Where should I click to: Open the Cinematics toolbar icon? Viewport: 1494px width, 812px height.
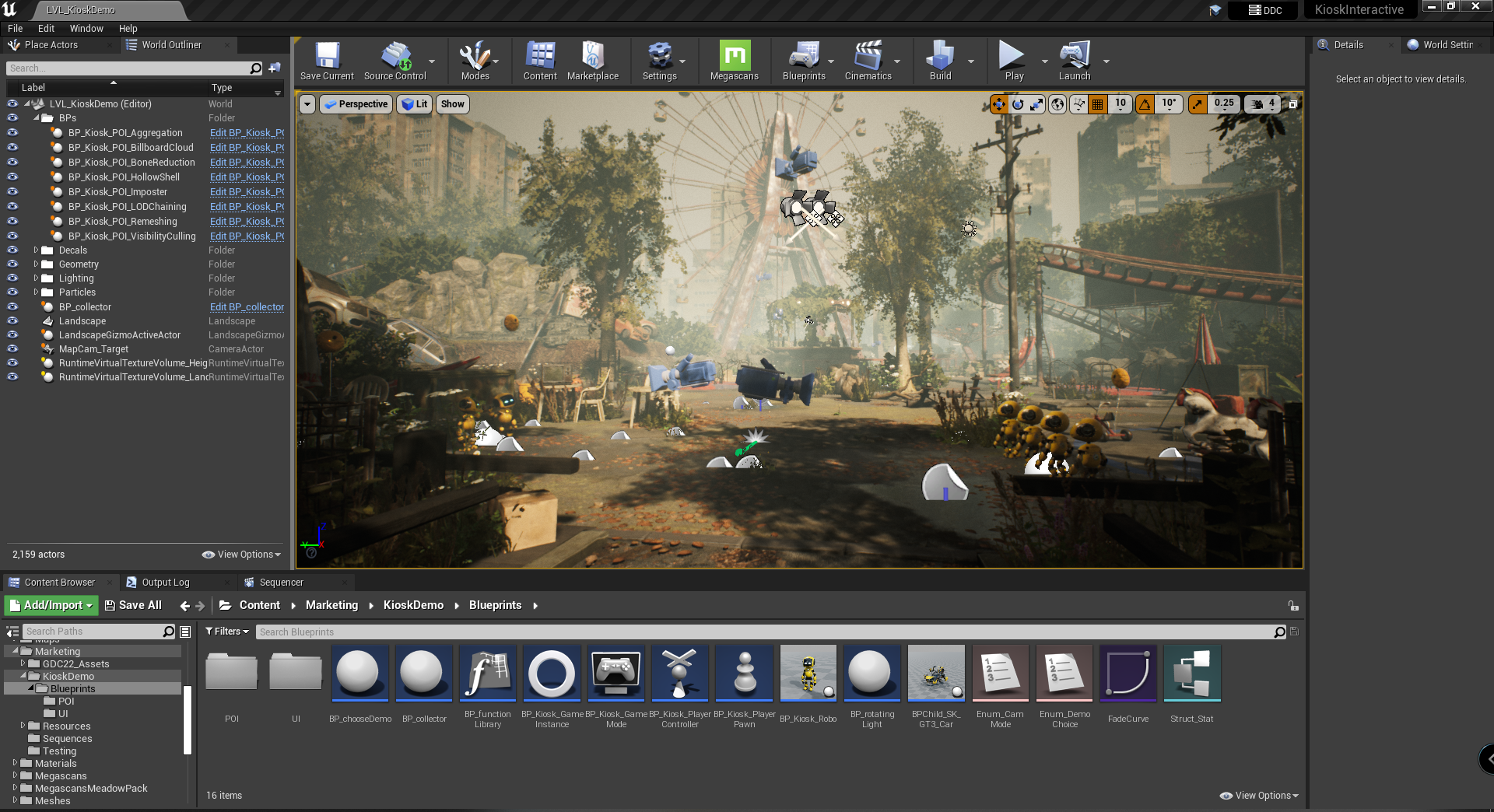coord(868,61)
